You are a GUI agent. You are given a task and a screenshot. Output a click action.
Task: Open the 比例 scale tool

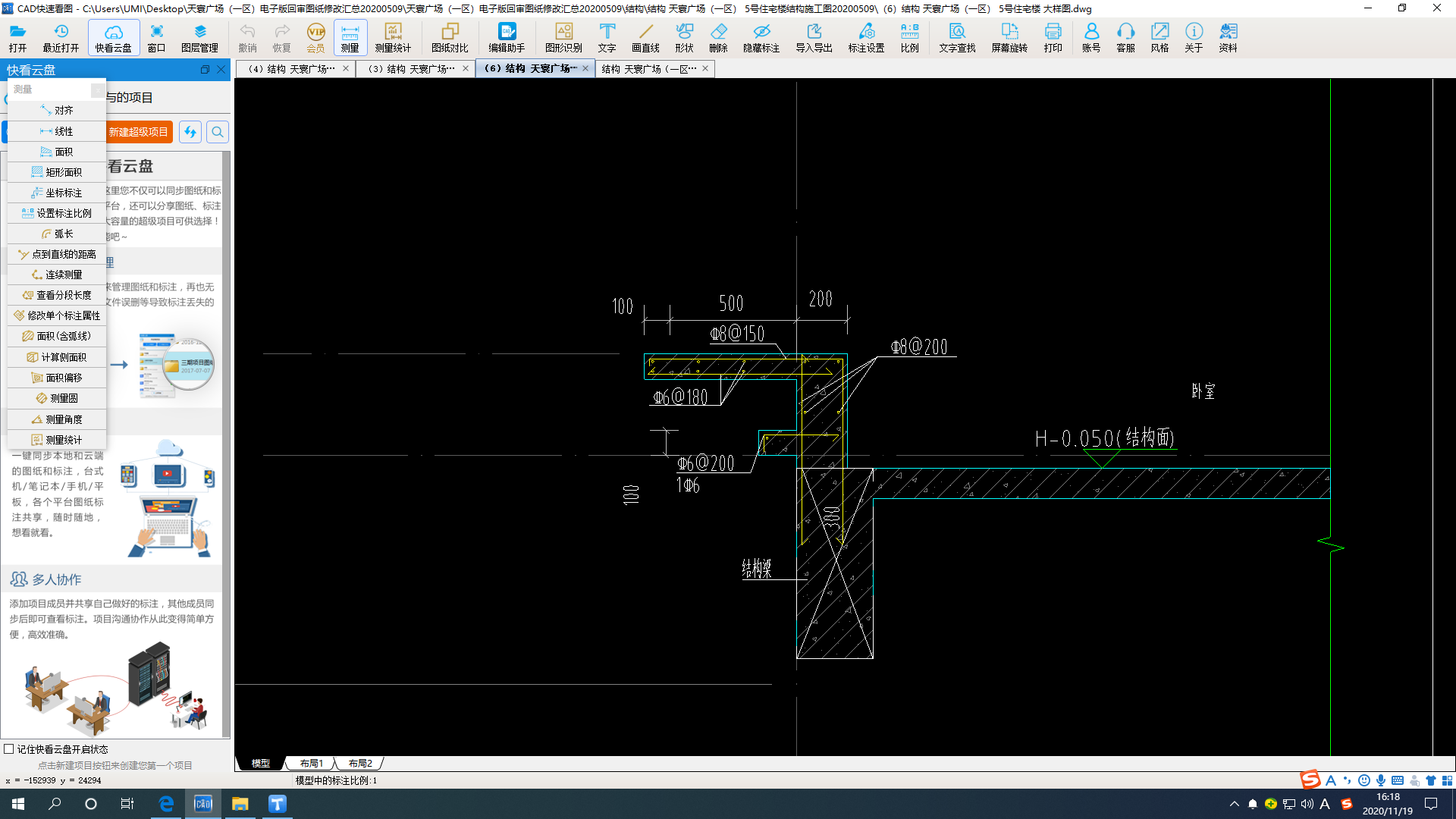(x=909, y=37)
